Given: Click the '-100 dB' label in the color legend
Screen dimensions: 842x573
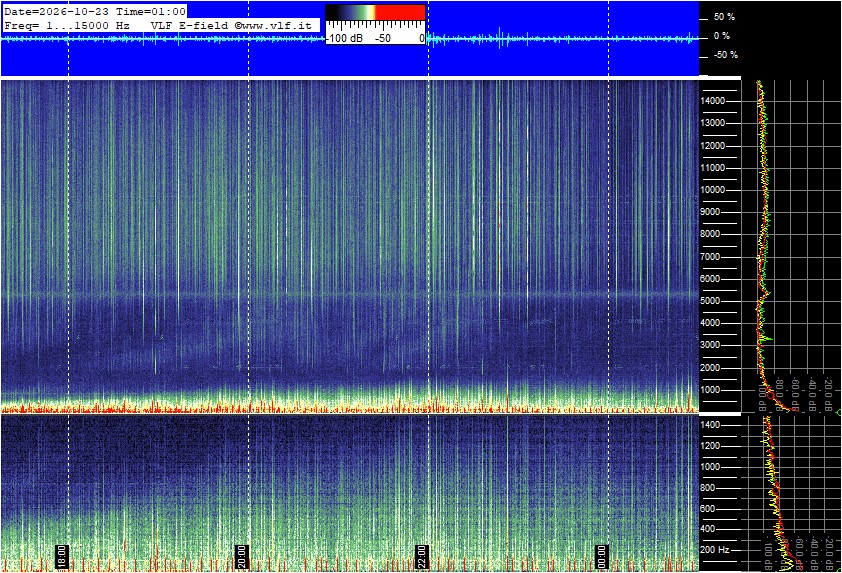Looking at the screenshot, I should point(345,38).
